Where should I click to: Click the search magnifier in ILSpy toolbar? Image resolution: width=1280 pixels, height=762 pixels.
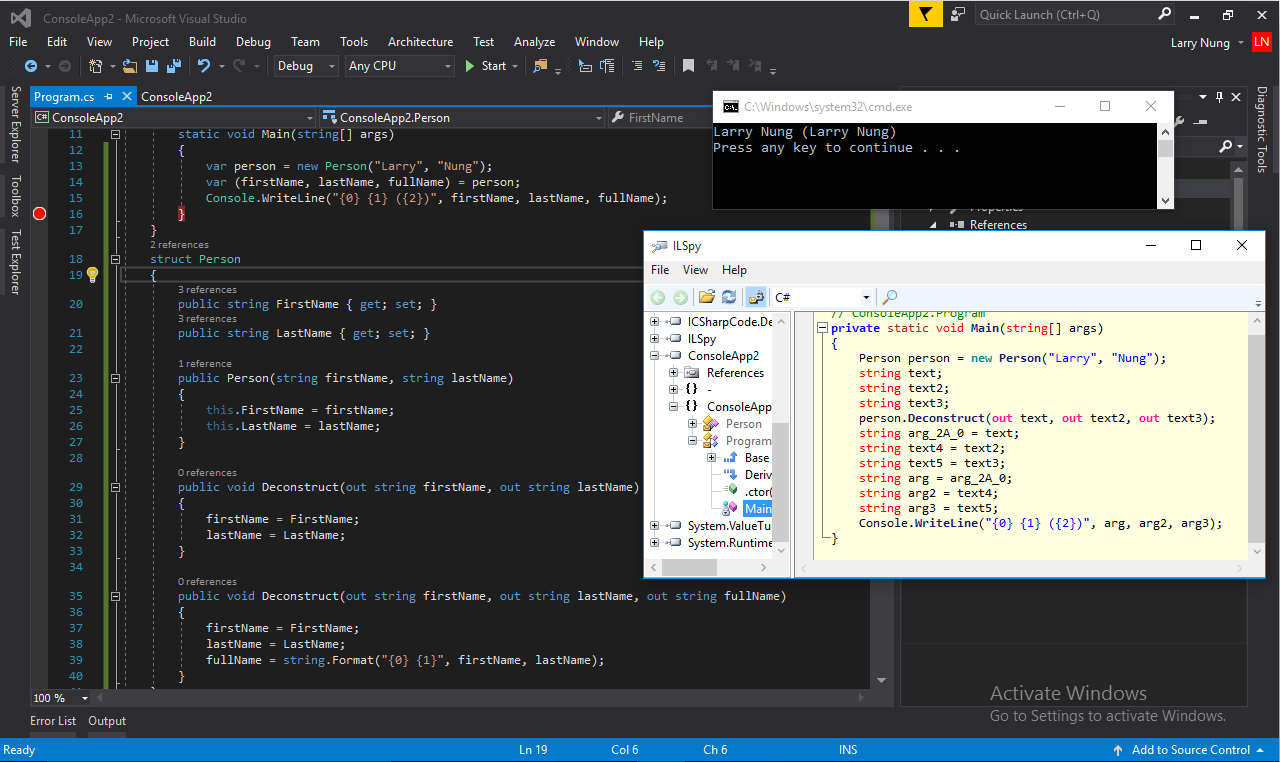click(890, 297)
